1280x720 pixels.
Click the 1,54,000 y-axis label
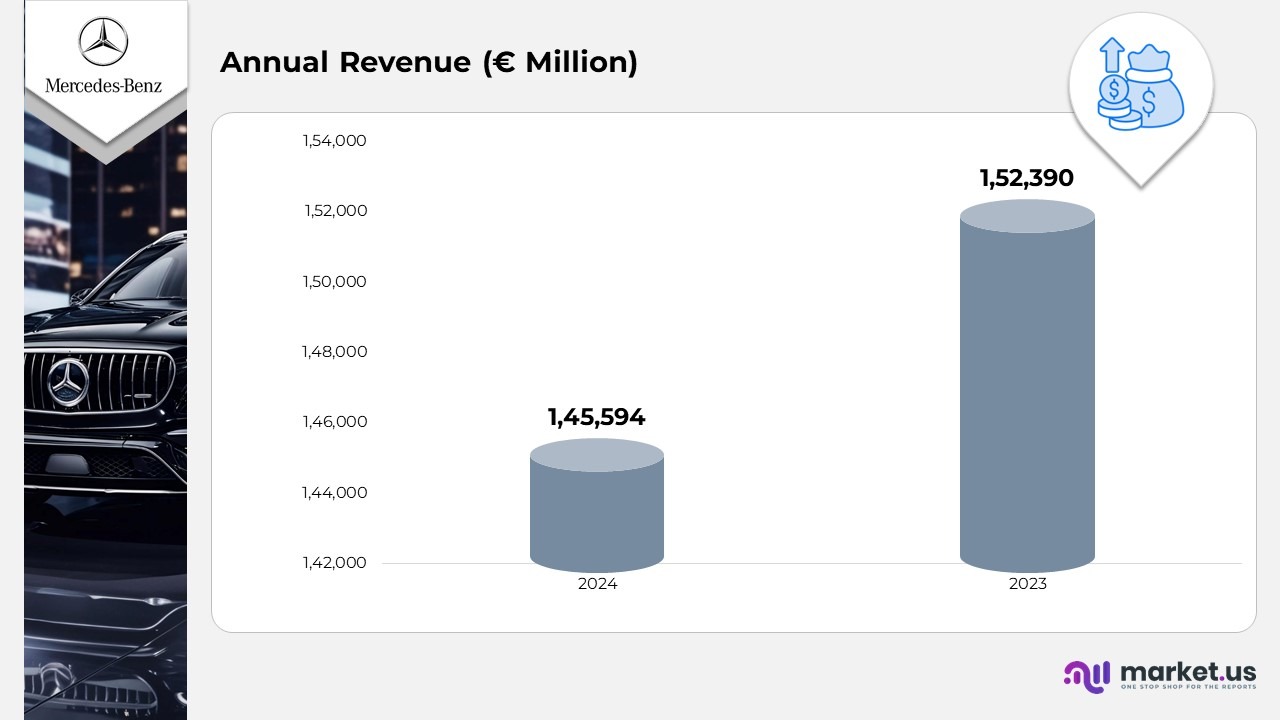click(x=335, y=141)
